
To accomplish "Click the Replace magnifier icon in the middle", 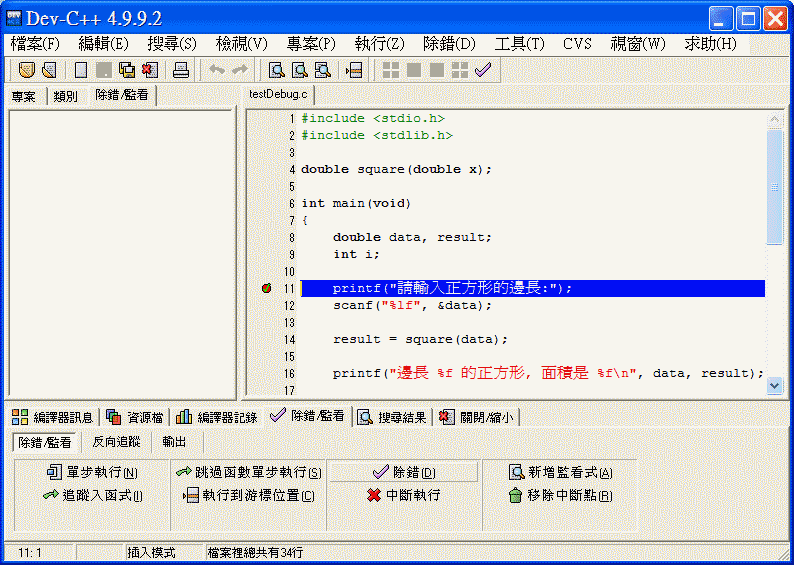I will tap(299, 70).
